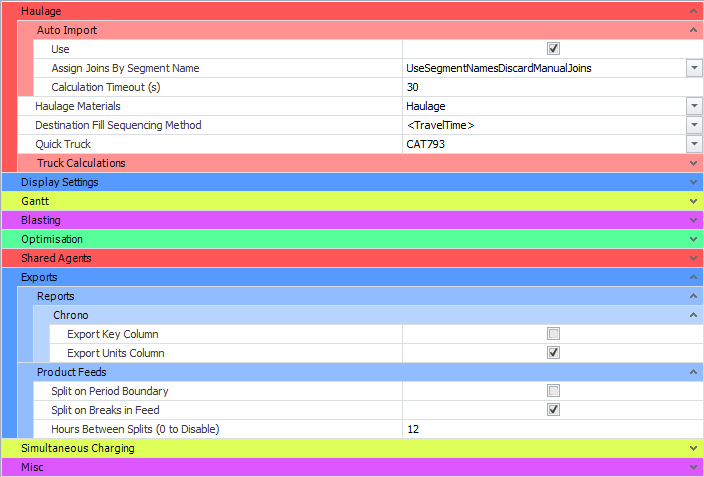Open the Quick Truck dropdown

point(694,144)
